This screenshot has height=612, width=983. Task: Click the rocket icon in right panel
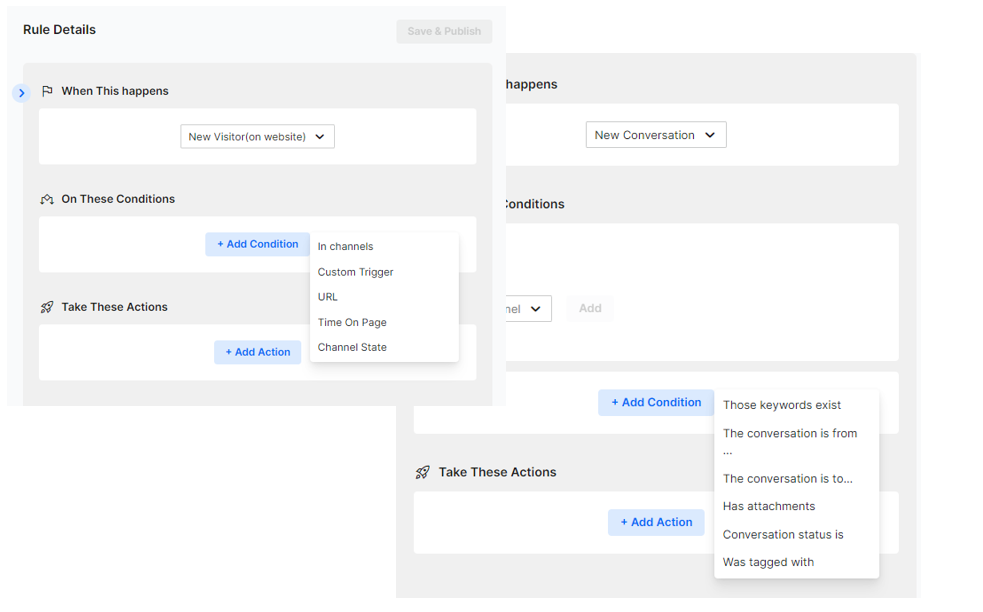pyautogui.click(x=423, y=472)
